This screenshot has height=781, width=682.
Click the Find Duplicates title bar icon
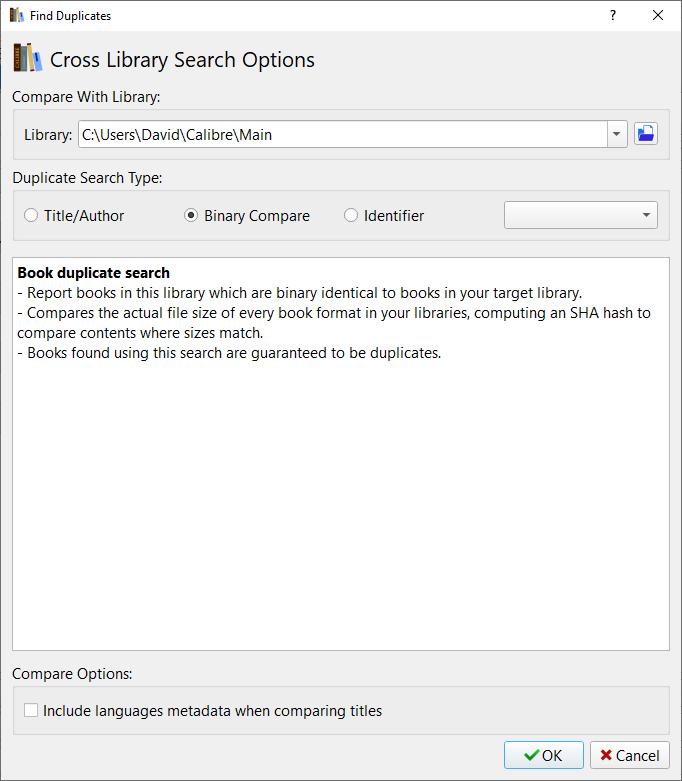[16, 16]
